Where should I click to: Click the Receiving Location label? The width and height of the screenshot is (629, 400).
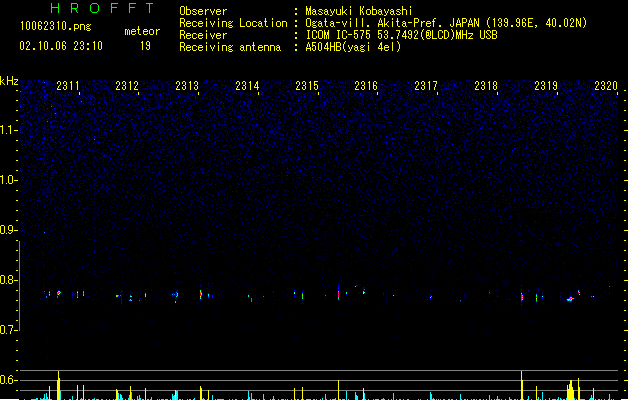tap(233, 23)
